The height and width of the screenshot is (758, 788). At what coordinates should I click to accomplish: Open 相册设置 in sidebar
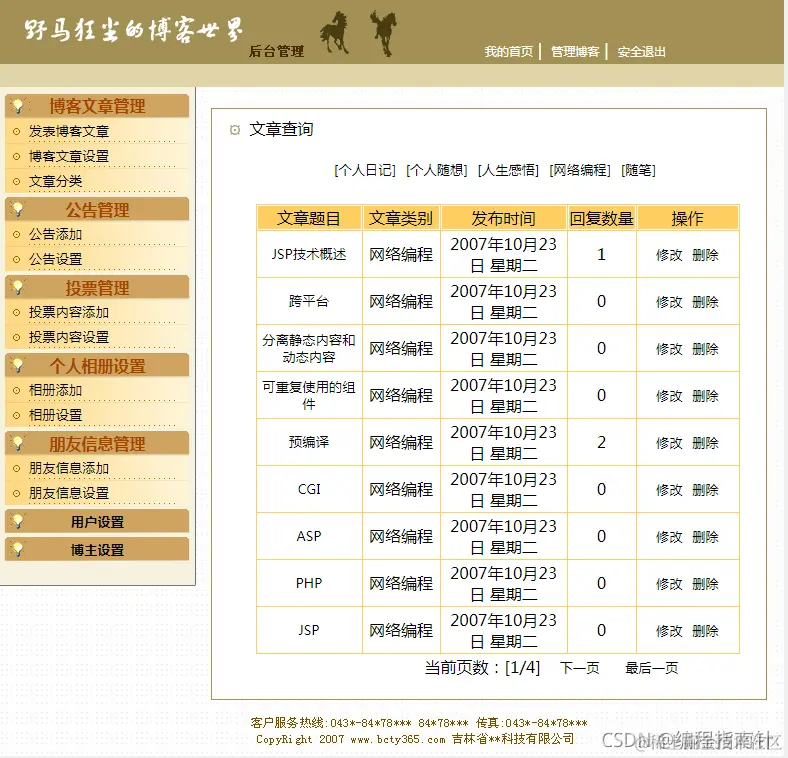click(55, 415)
